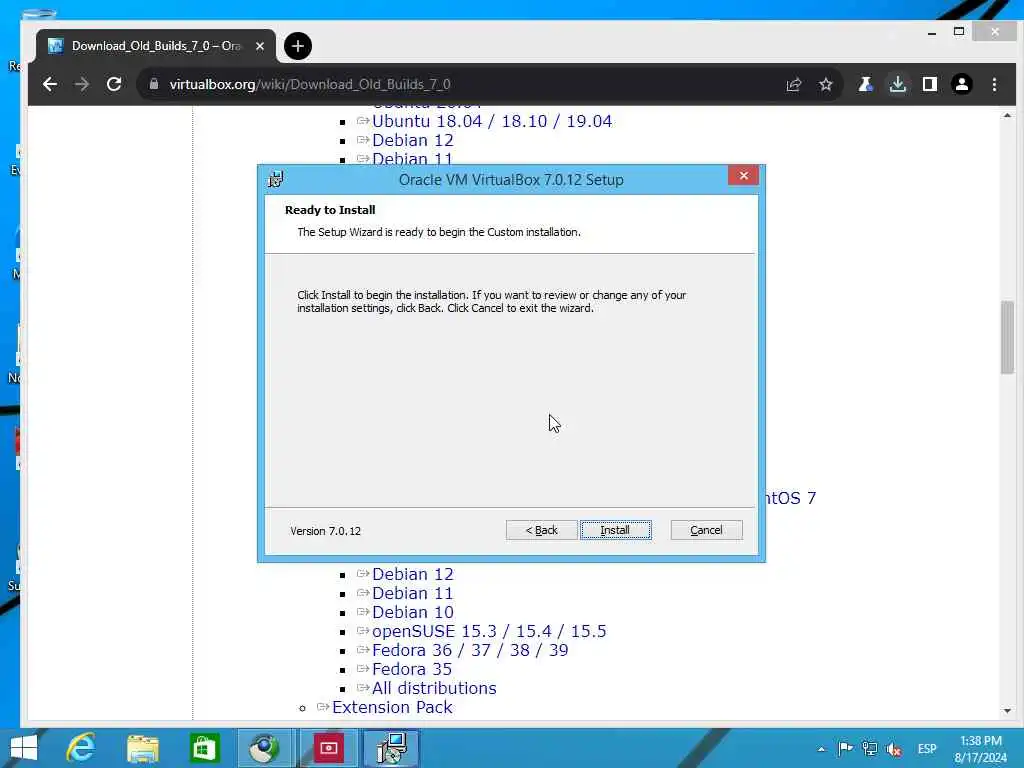Open the browser profile menu
This screenshot has width=1024, height=768.
click(962, 84)
